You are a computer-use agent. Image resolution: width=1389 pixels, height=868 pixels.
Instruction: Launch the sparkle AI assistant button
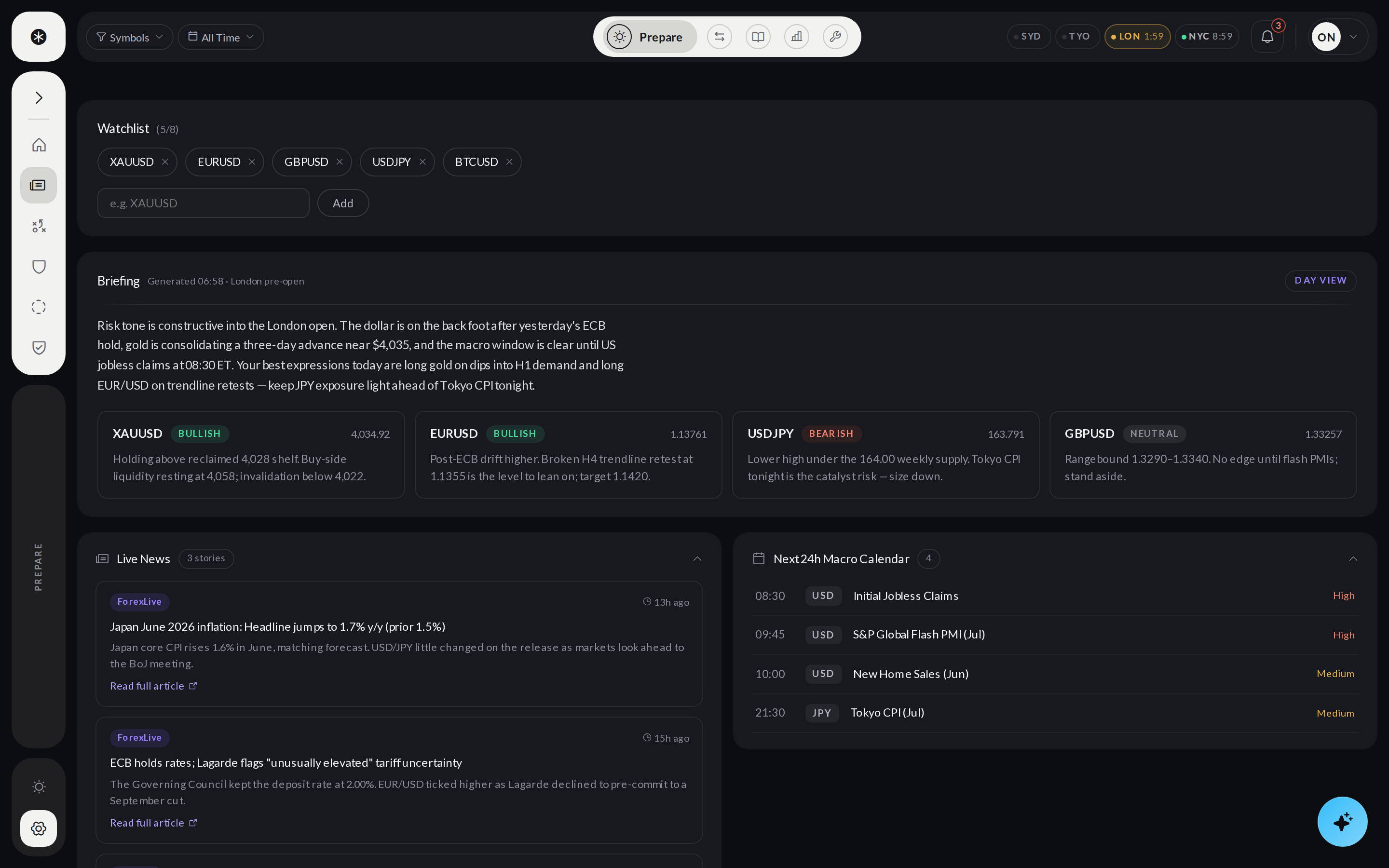(x=1342, y=821)
